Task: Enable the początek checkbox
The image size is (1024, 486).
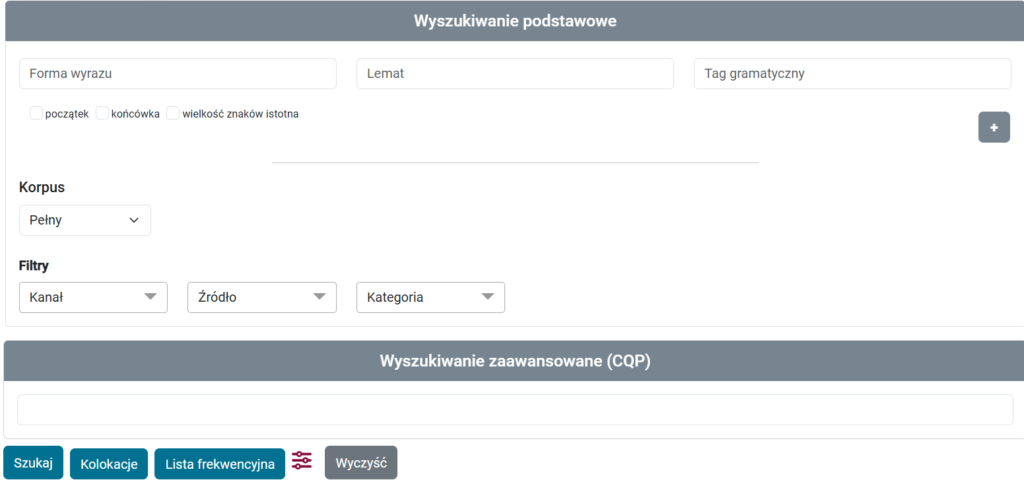Action: [x=37, y=114]
